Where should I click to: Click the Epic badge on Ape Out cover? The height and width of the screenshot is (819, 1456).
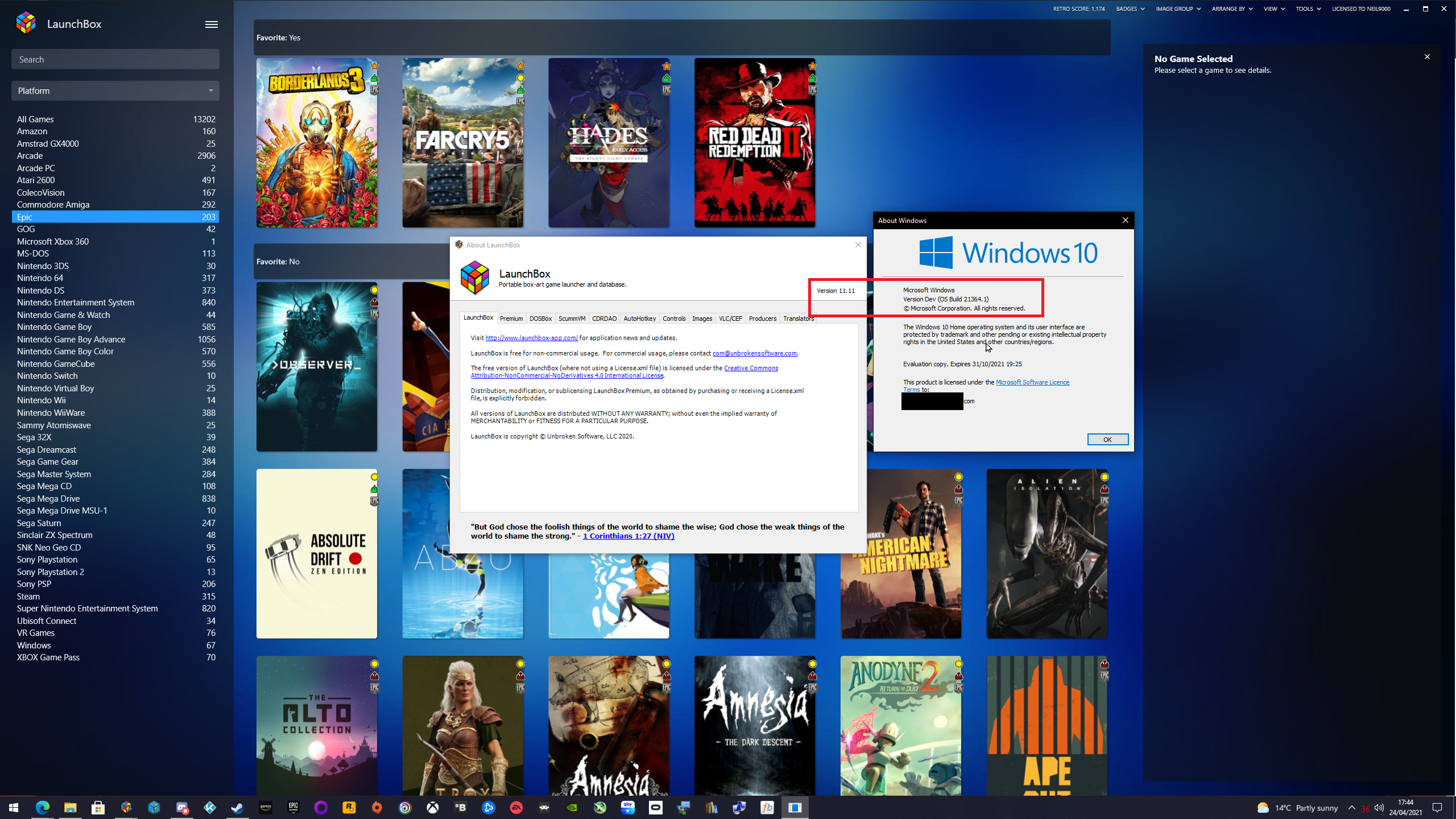pyautogui.click(x=1105, y=676)
